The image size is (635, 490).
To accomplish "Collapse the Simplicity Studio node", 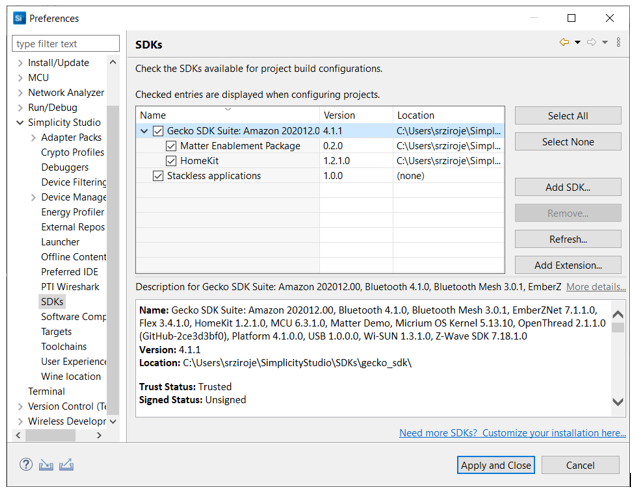I will [x=20, y=123].
